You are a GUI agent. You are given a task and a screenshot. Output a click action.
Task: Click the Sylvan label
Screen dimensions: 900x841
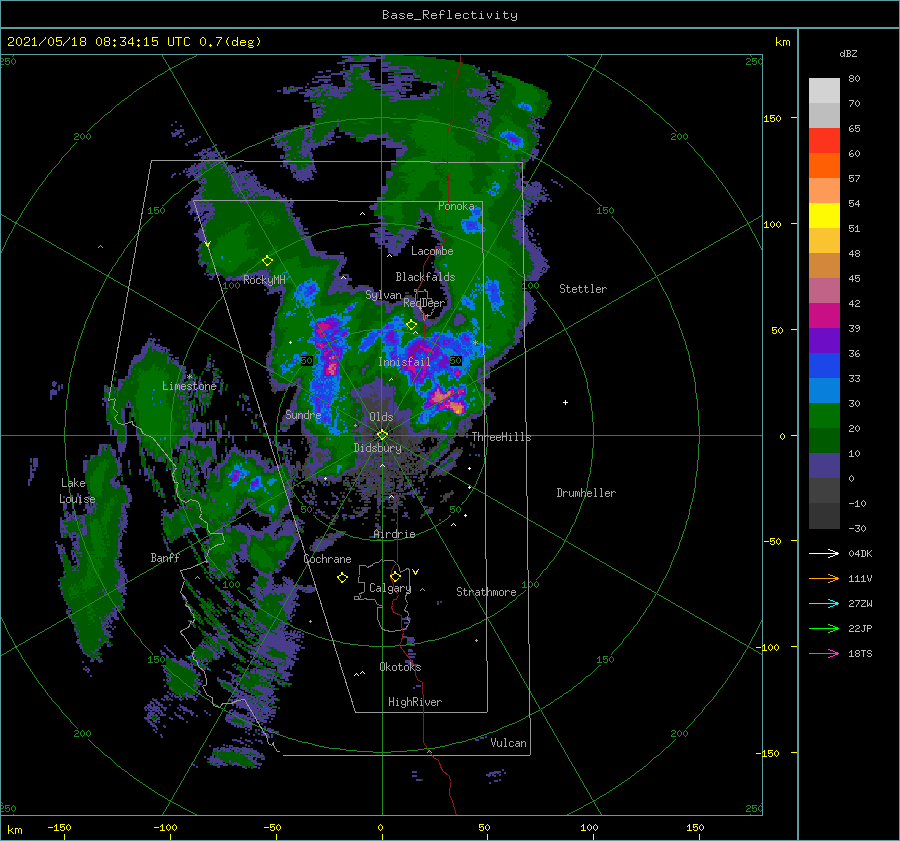[x=383, y=295]
